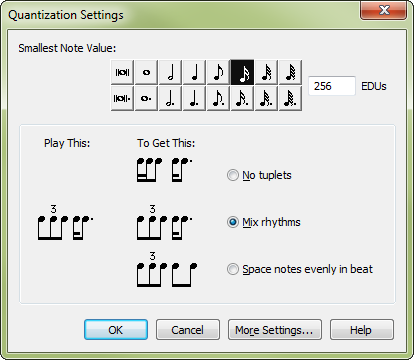Image resolution: width=414 pixels, height=360 pixels.
Task: Select the dotted eighth note value
Action: coord(218,98)
